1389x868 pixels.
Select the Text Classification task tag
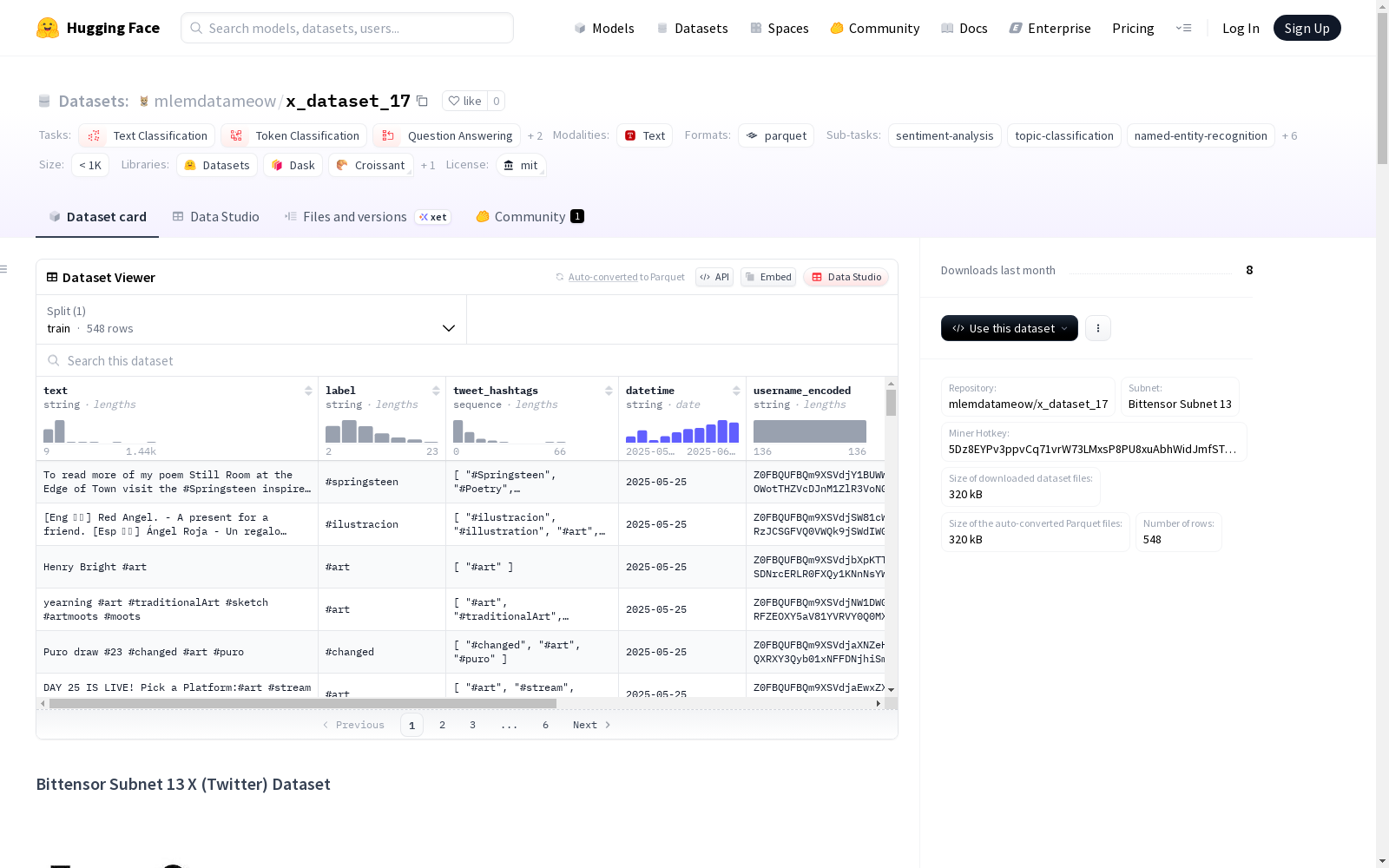click(x=147, y=135)
